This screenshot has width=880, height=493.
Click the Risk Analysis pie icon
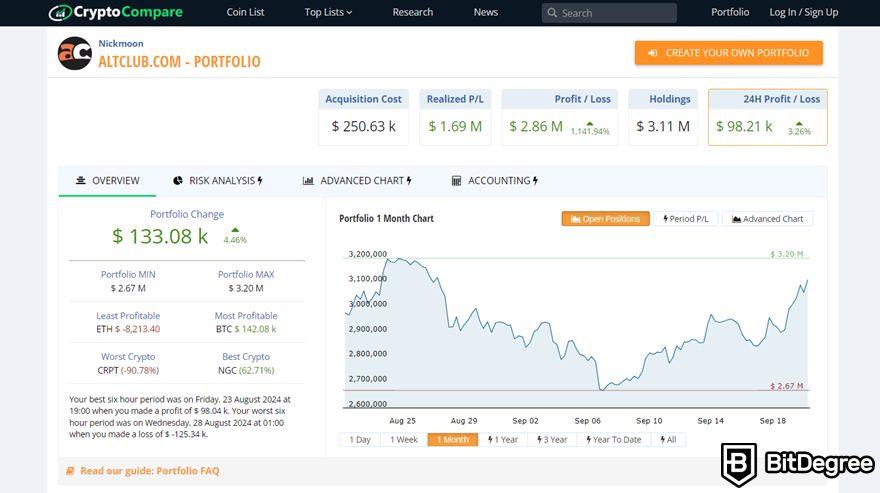[178, 180]
